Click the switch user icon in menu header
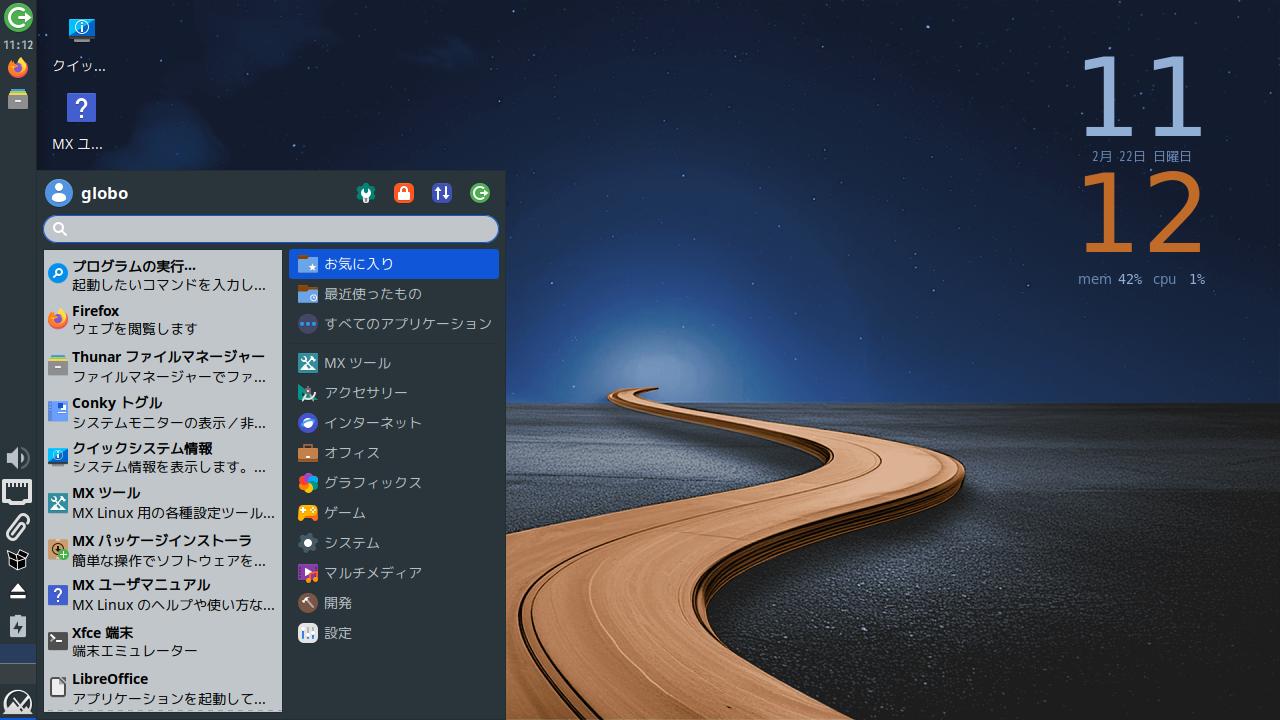Viewport: 1280px width, 720px height. [442, 193]
